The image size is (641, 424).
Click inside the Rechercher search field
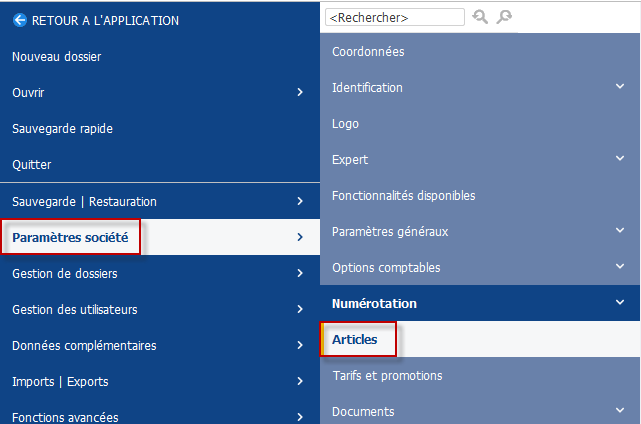[x=394, y=17]
